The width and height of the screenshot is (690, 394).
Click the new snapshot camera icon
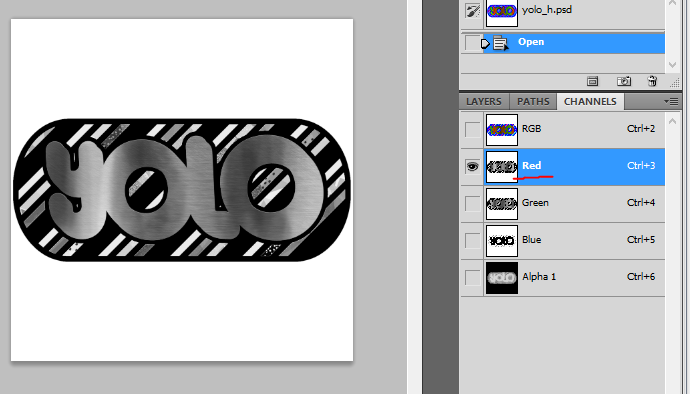pos(624,81)
